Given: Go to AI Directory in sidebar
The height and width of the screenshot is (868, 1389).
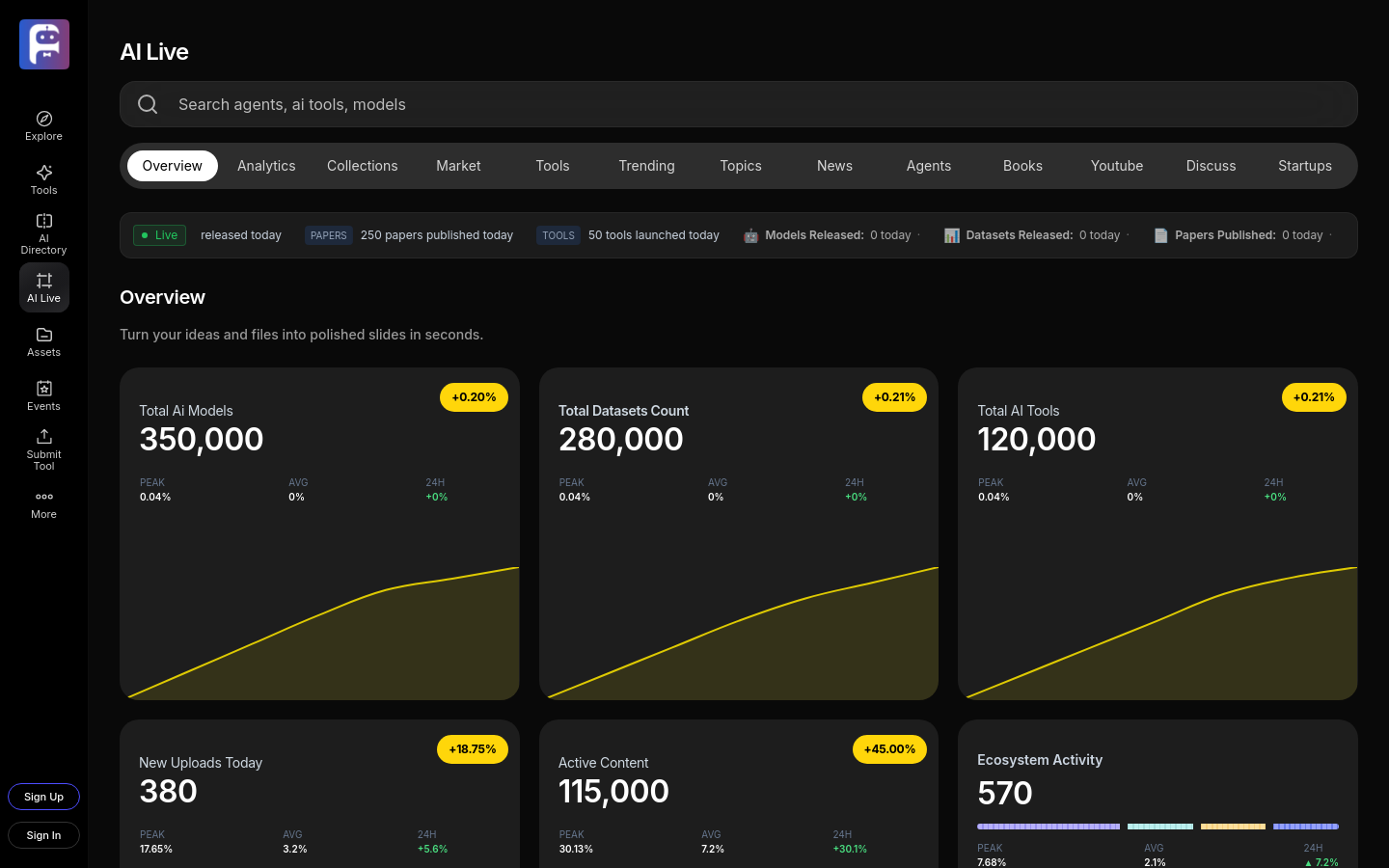Looking at the screenshot, I should tap(44, 234).
